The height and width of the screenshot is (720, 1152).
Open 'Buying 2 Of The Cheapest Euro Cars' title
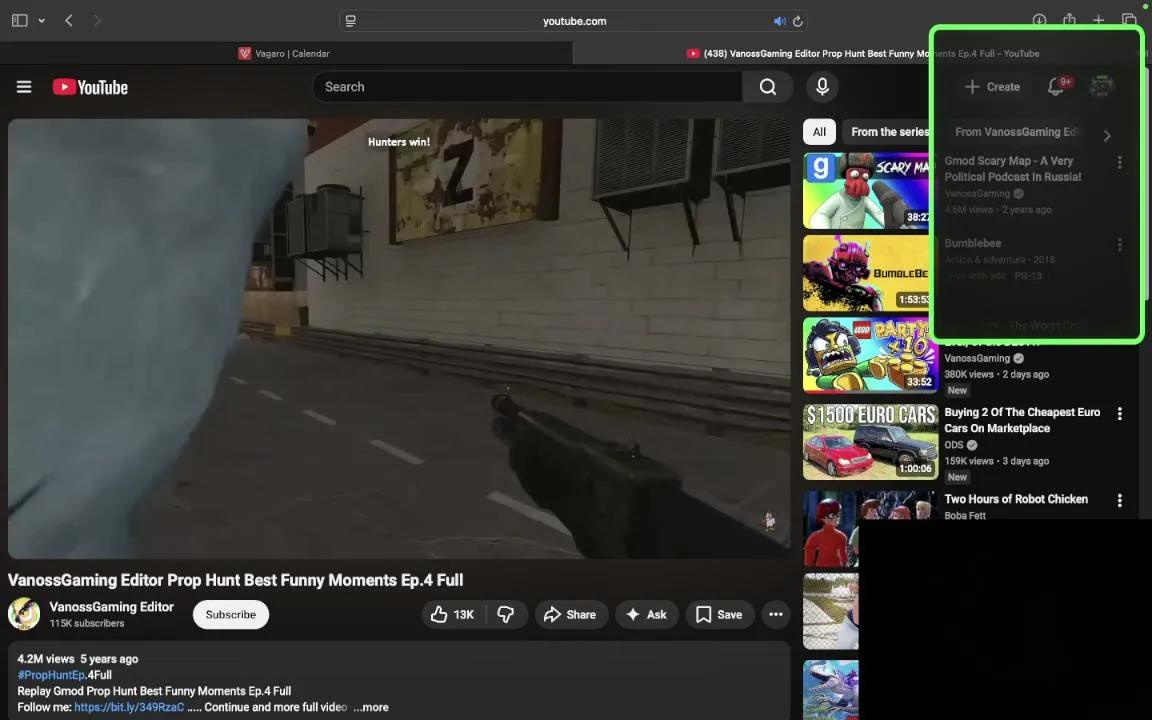pyautogui.click(x=1022, y=420)
